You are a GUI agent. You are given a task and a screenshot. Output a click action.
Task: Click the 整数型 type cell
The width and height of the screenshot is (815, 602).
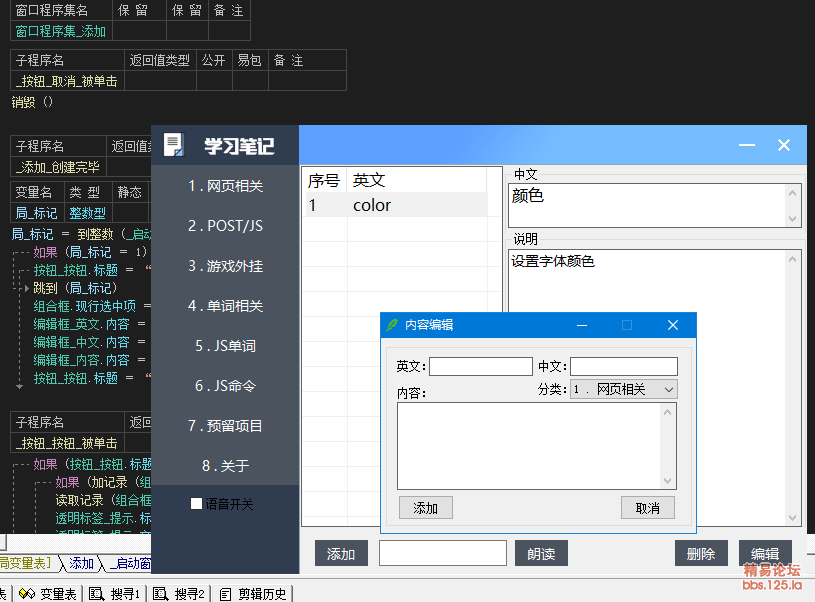pos(87,213)
